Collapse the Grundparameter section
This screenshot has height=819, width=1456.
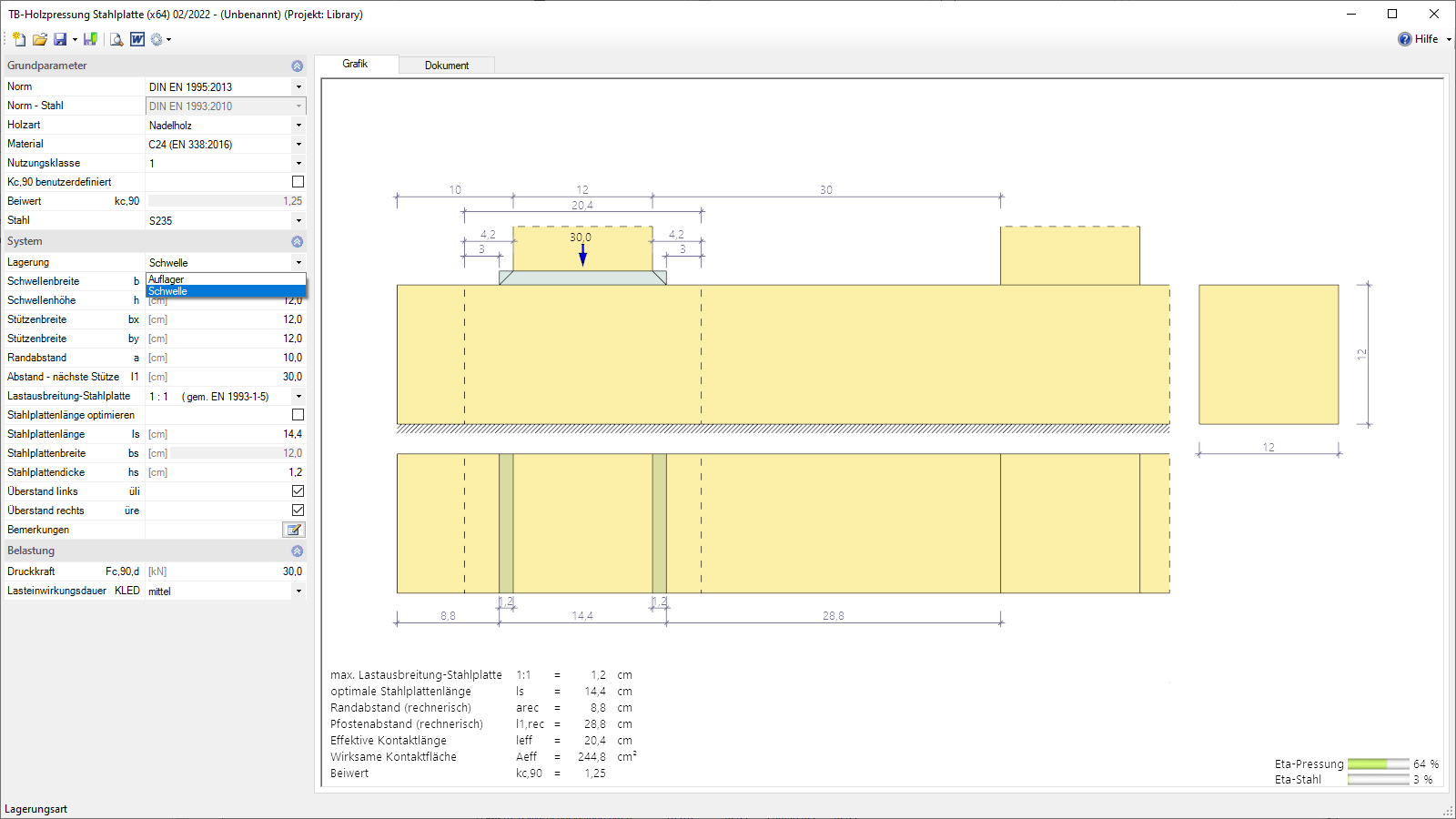(x=297, y=66)
